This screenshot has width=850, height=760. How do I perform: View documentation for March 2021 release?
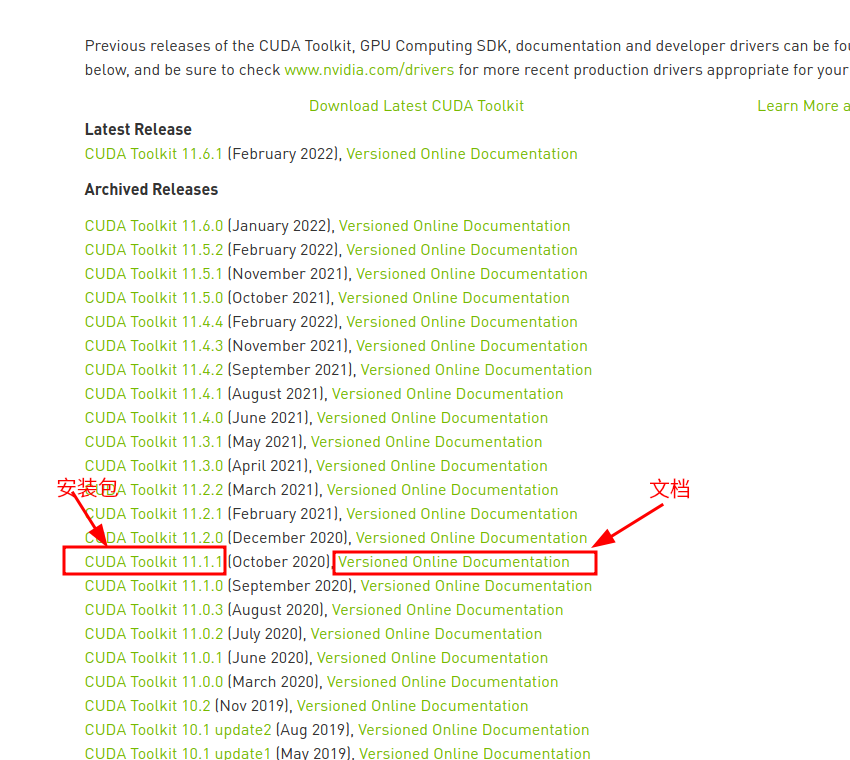point(442,490)
